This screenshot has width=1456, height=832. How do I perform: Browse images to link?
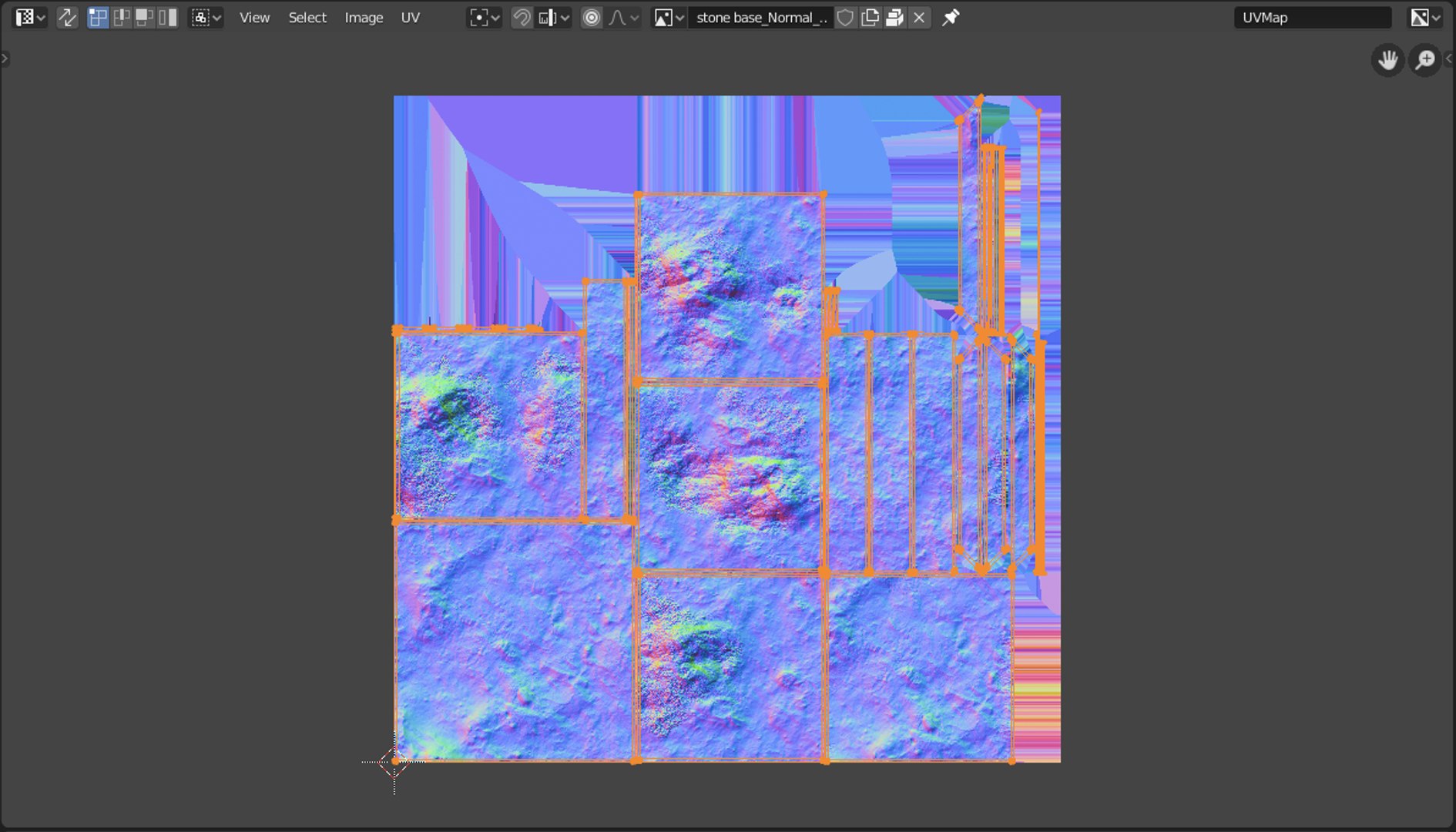pyautogui.click(x=669, y=17)
